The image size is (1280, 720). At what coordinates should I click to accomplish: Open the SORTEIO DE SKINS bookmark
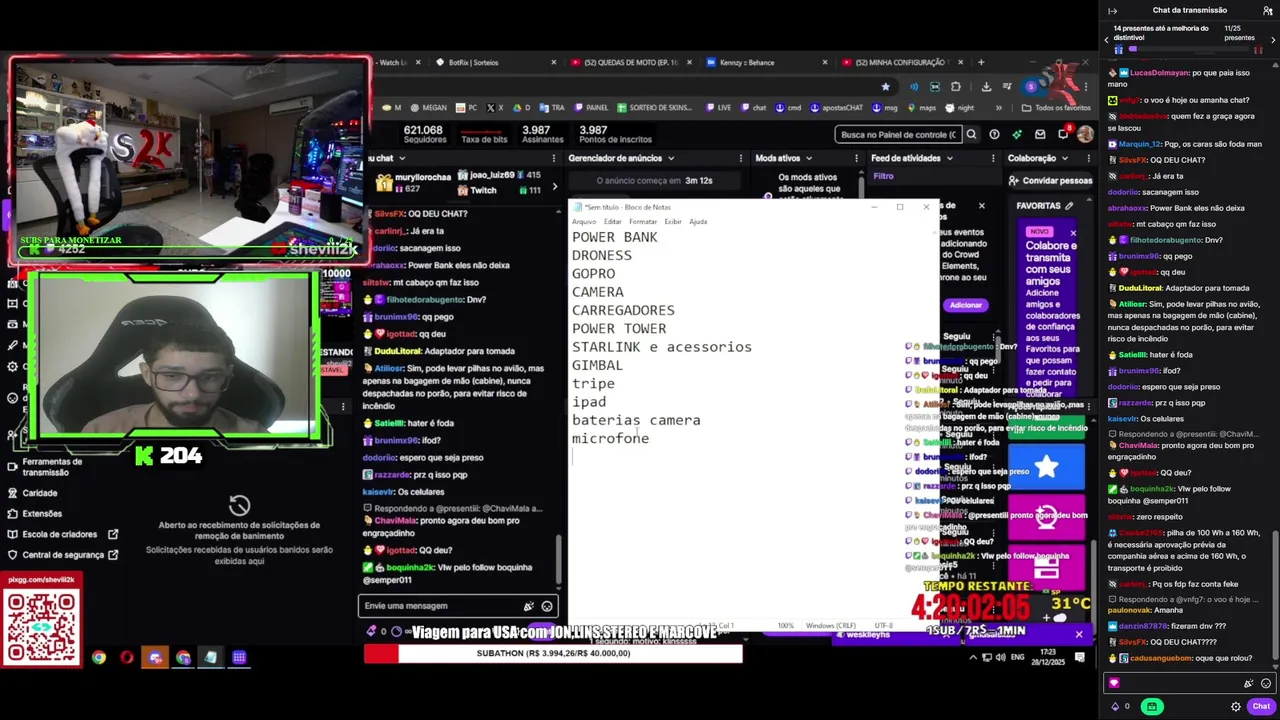coord(655,108)
